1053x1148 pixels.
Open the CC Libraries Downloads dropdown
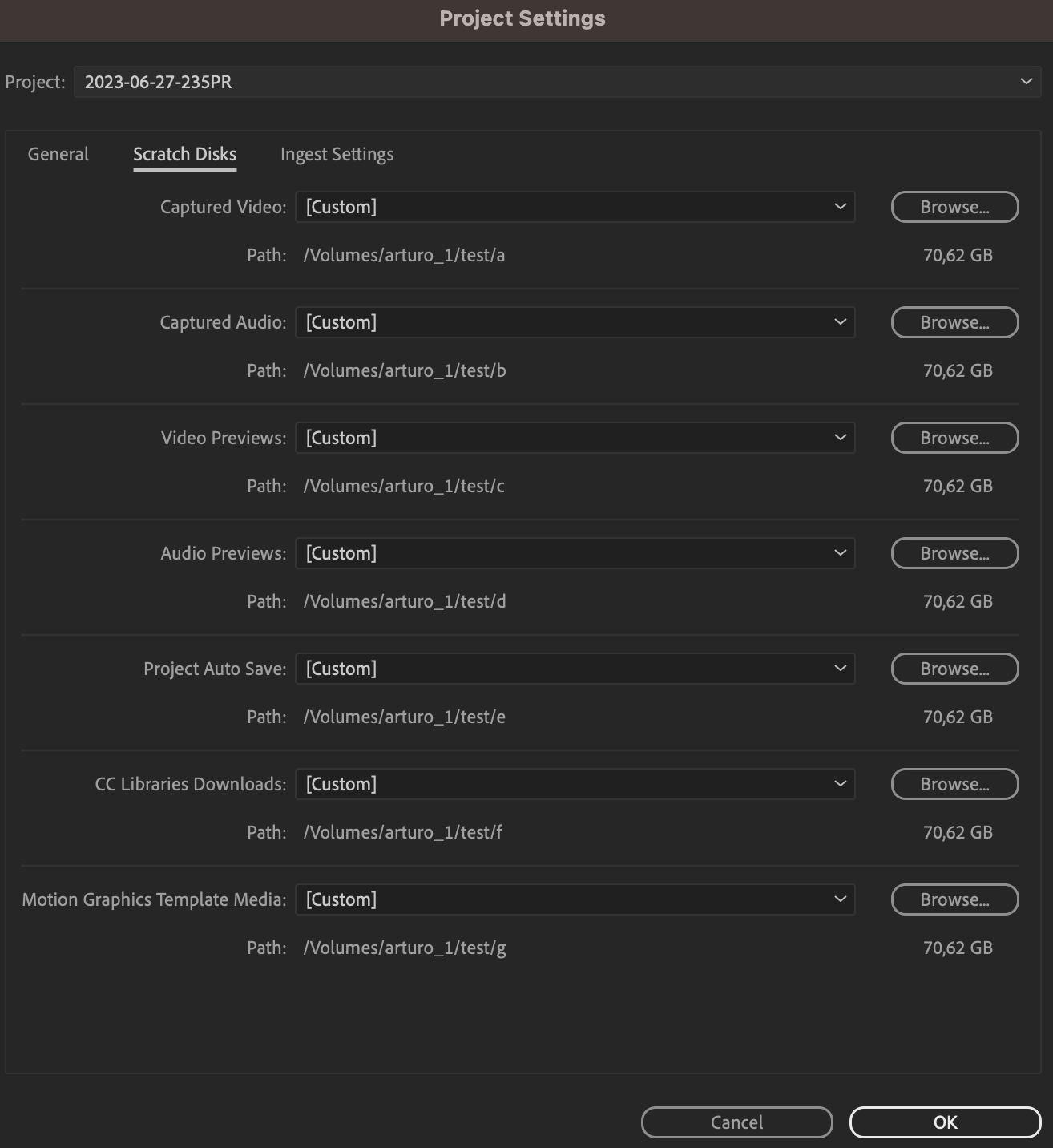575,784
